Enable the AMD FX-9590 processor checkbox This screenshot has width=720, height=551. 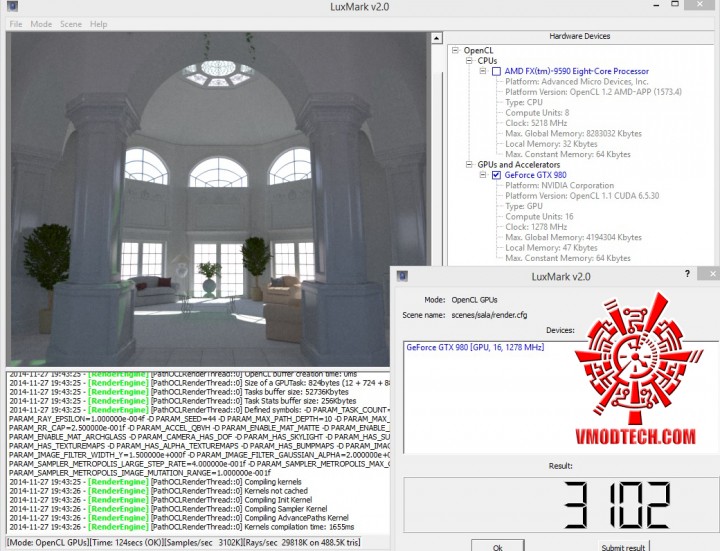pos(496,71)
